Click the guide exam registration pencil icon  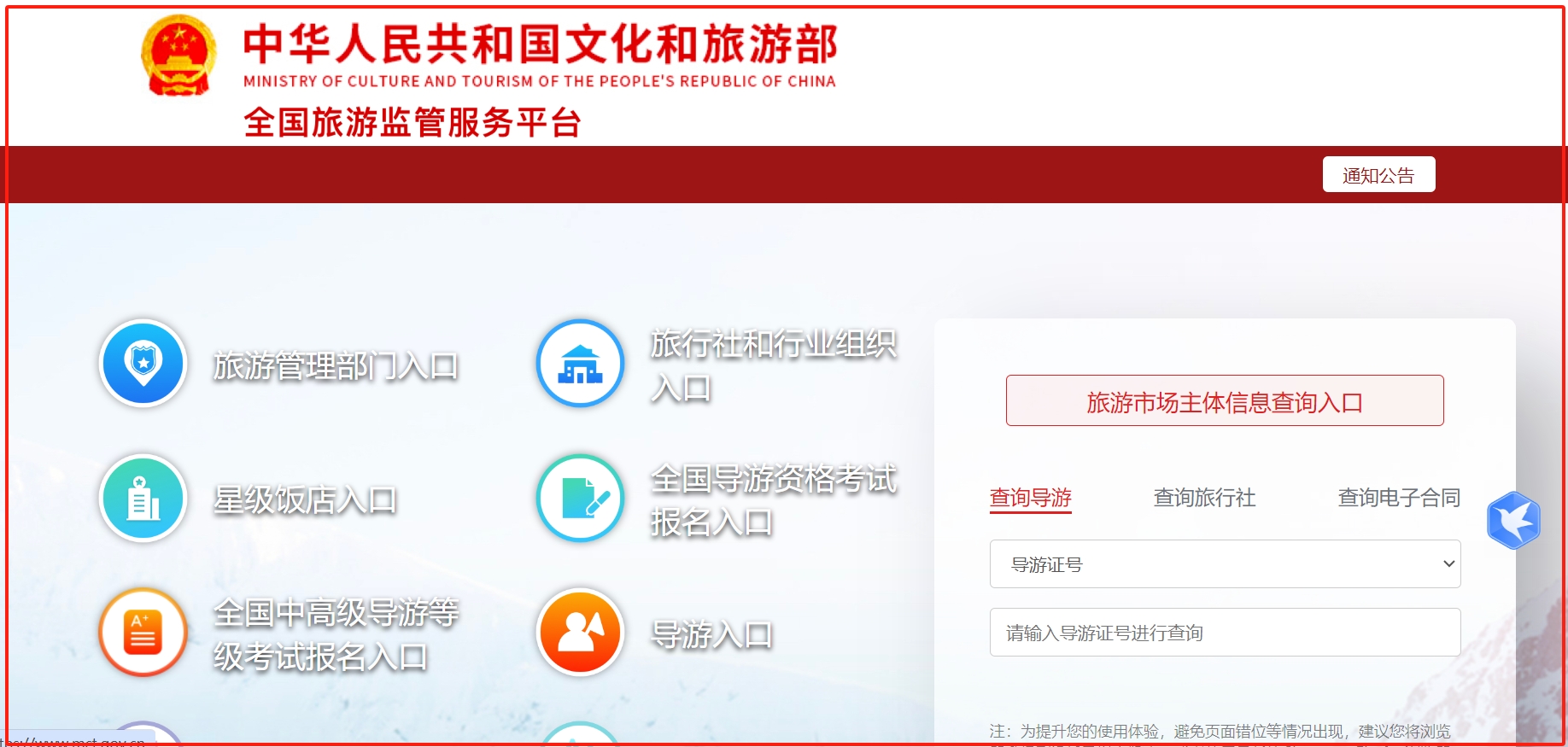coord(581,498)
